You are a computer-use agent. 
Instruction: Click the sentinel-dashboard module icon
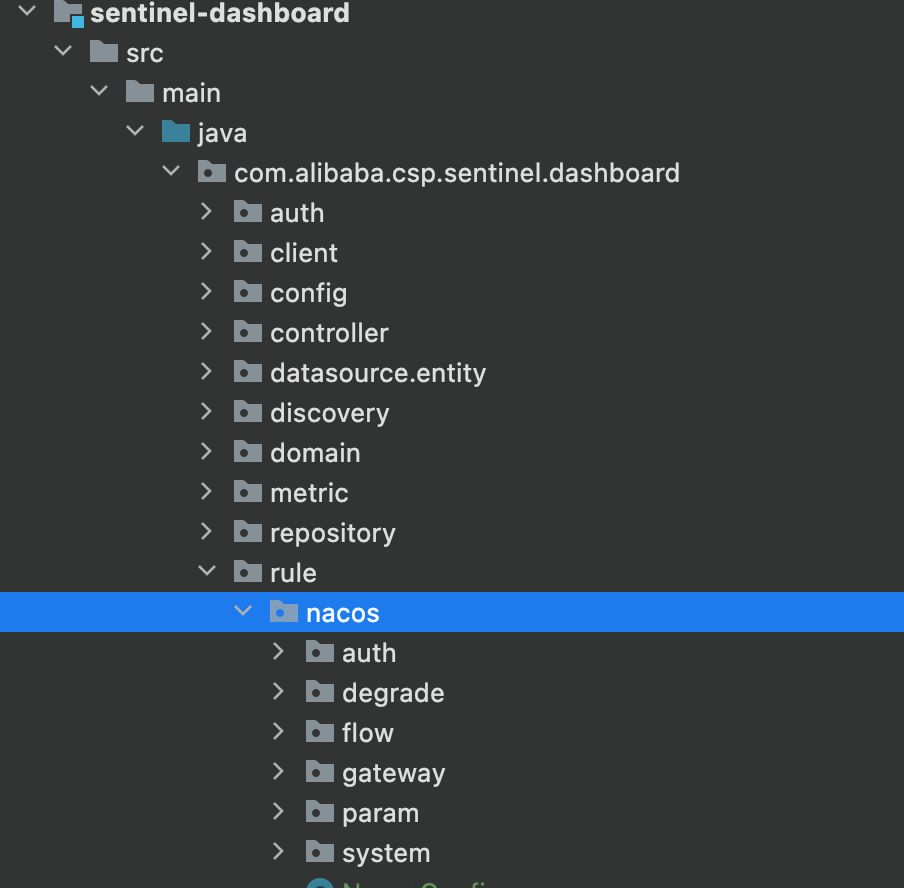click(x=69, y=13)
